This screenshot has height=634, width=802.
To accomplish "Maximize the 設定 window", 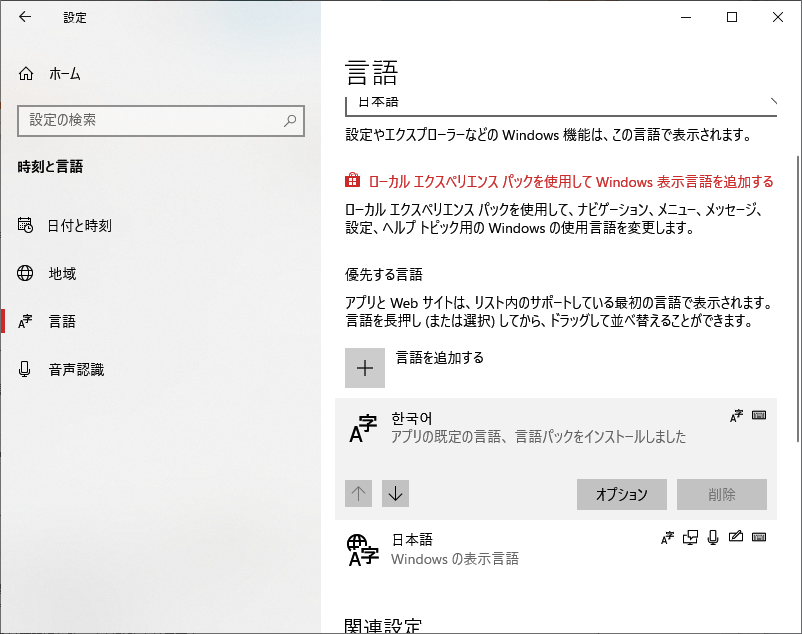I will [732, 17].
